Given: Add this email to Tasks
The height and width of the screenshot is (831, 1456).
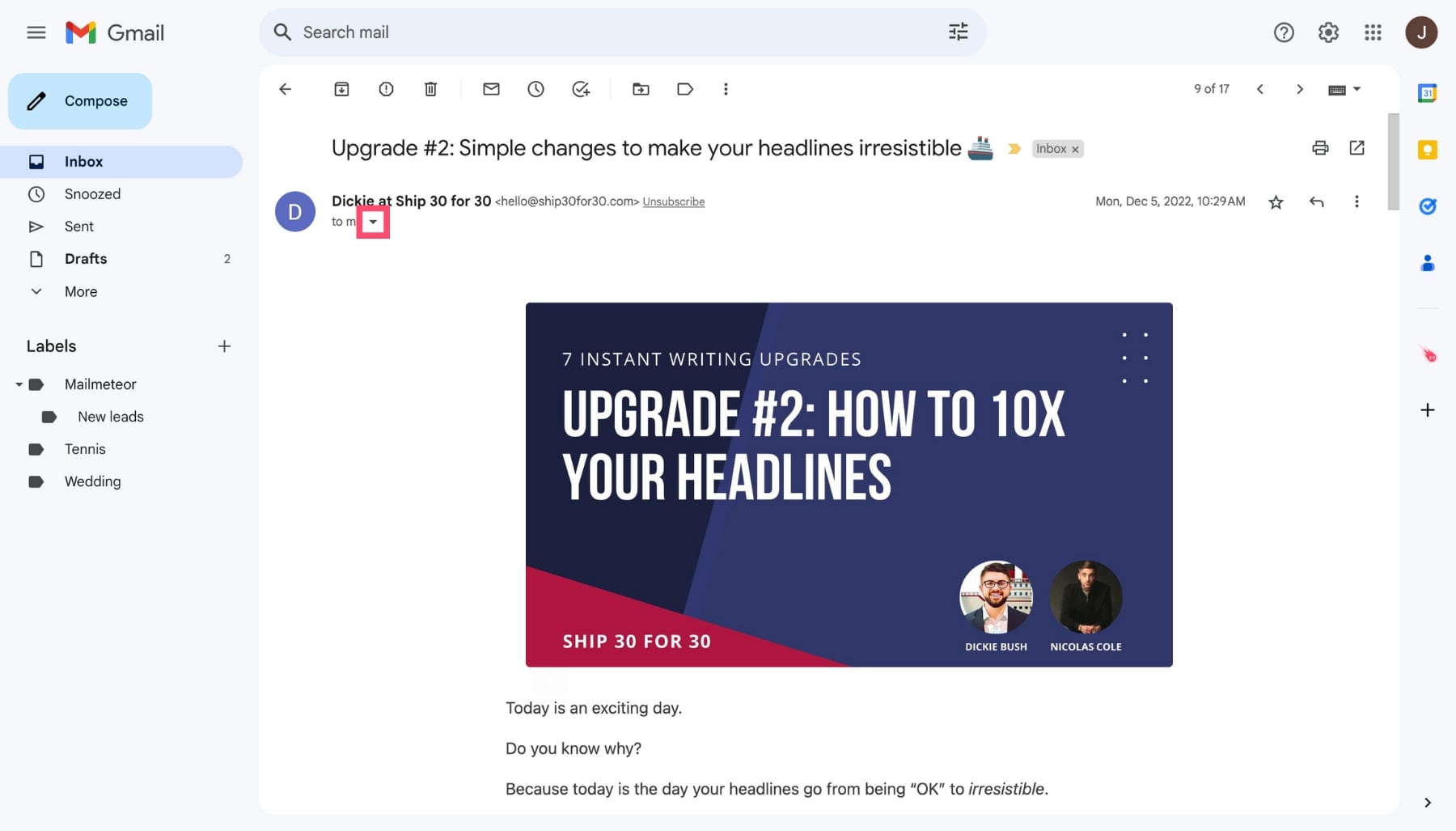Looking at the screenshot, I should pos(581,89).
